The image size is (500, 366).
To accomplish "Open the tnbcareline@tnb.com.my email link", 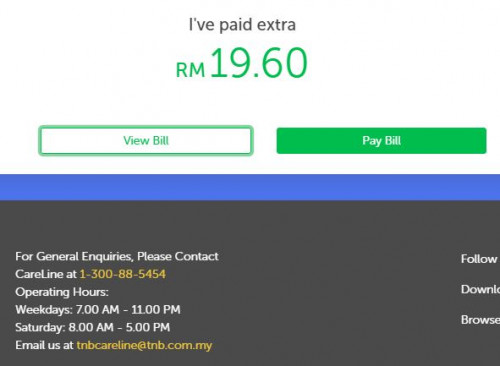I will pos(144,345).
